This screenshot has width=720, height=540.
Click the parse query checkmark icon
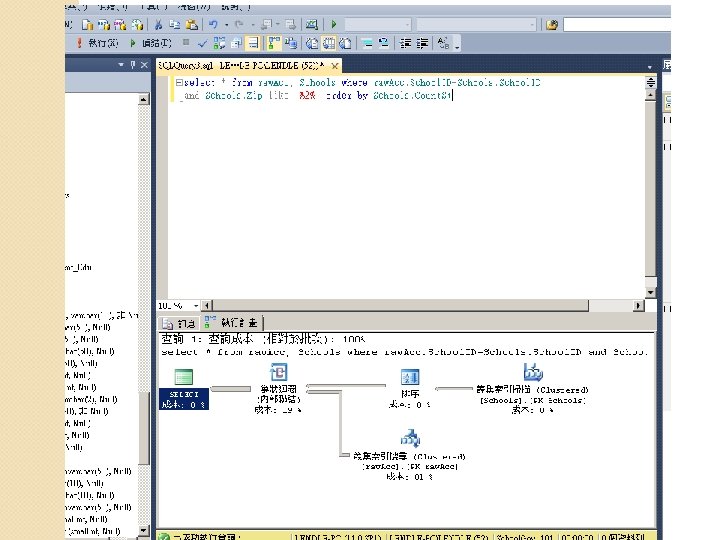202,43
